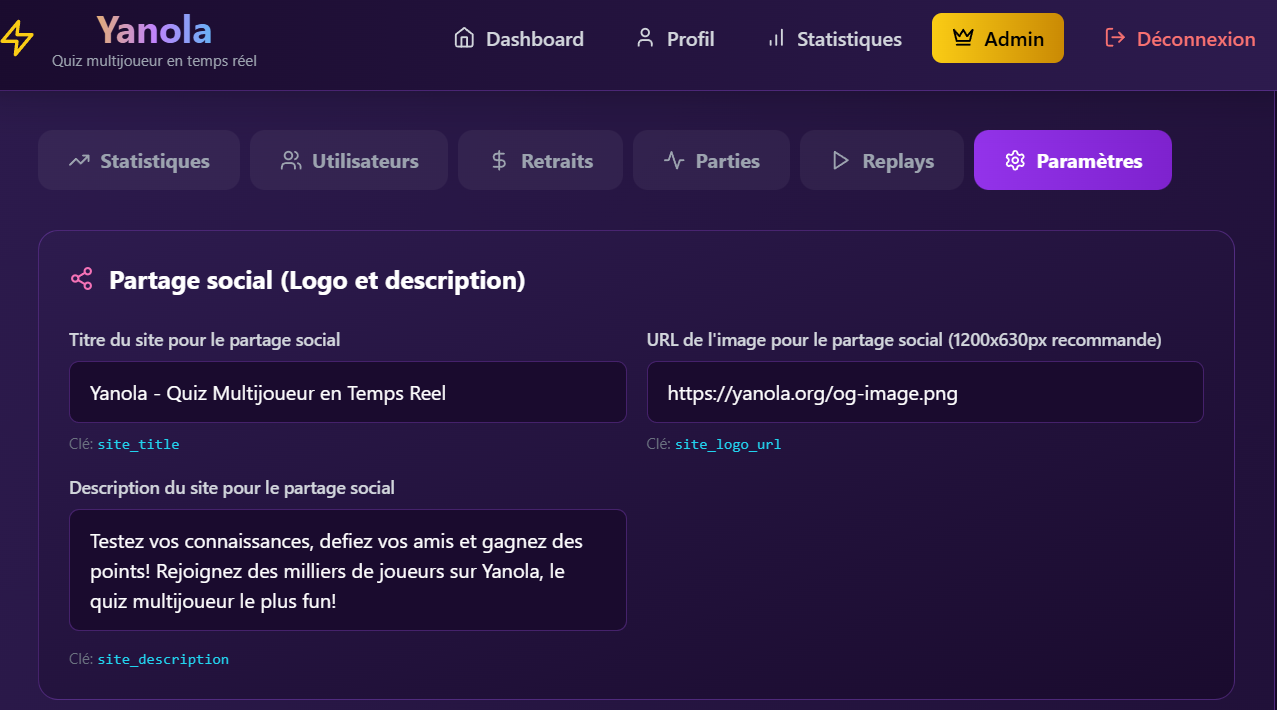The height and width of the screenshot is (710, 1277).
Task: Click the gear icon on Paramètres tab
Action: 1015,161
